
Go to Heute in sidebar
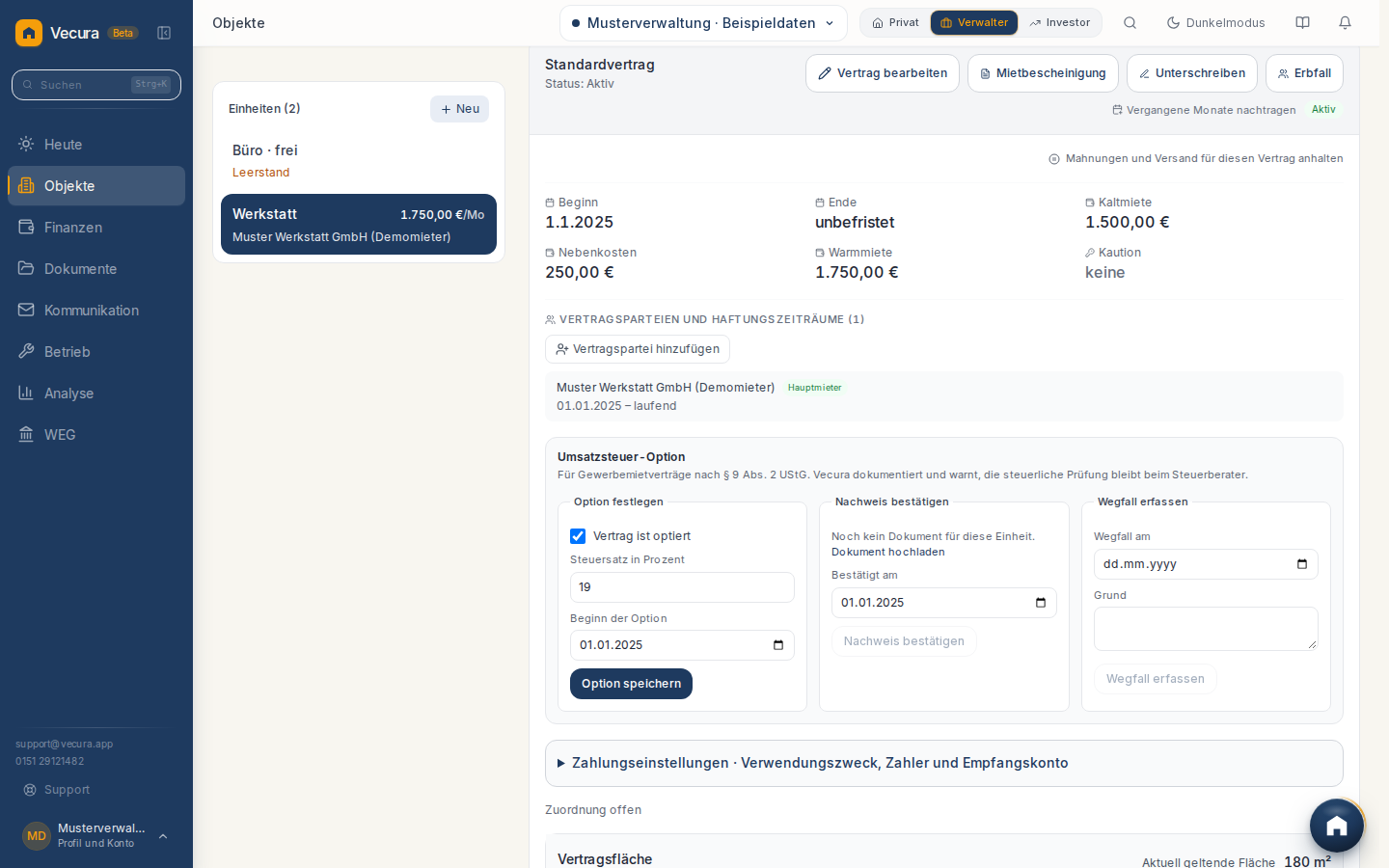point(96,145)
